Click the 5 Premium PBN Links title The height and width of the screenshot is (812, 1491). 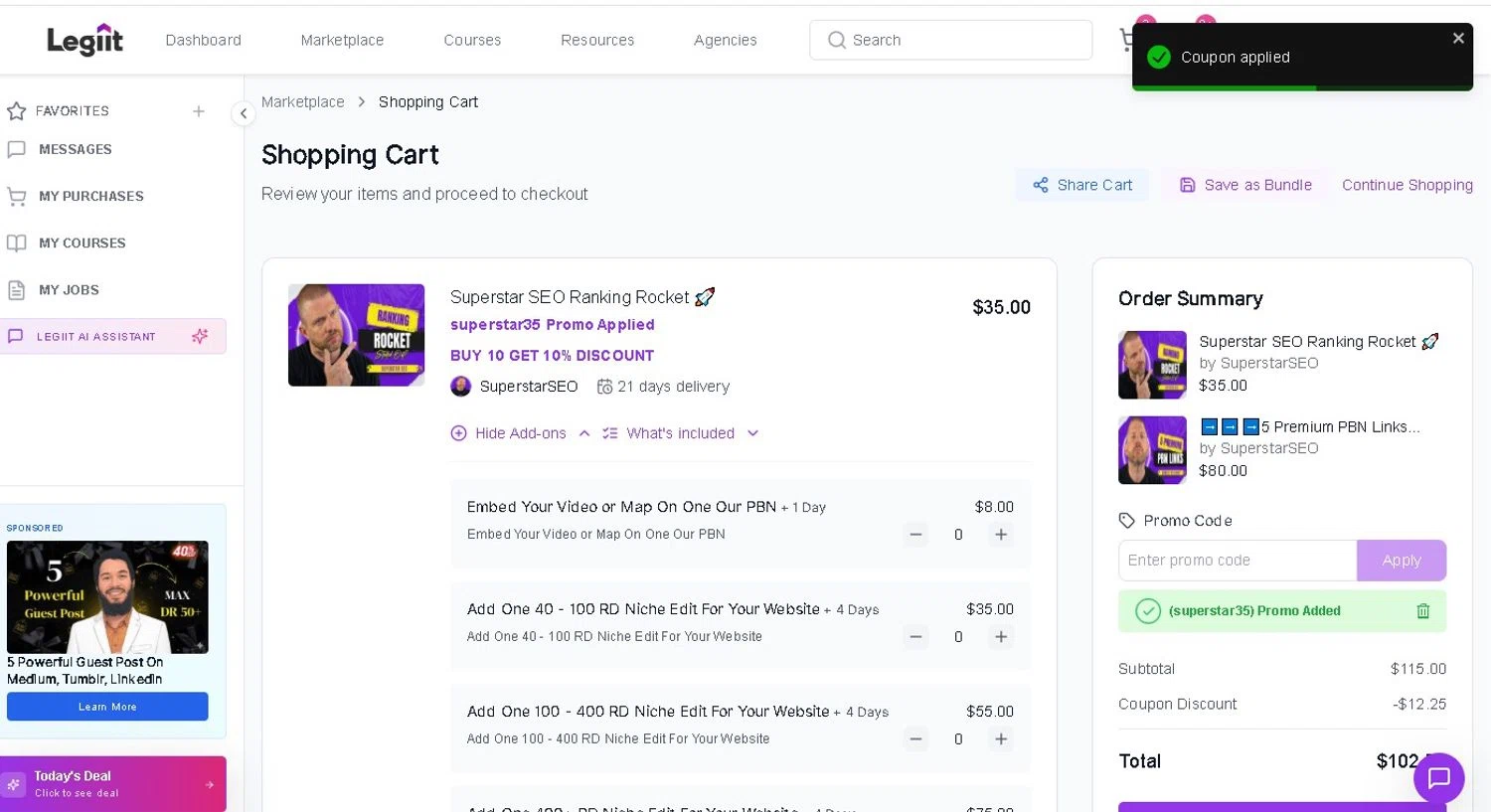1310,427
